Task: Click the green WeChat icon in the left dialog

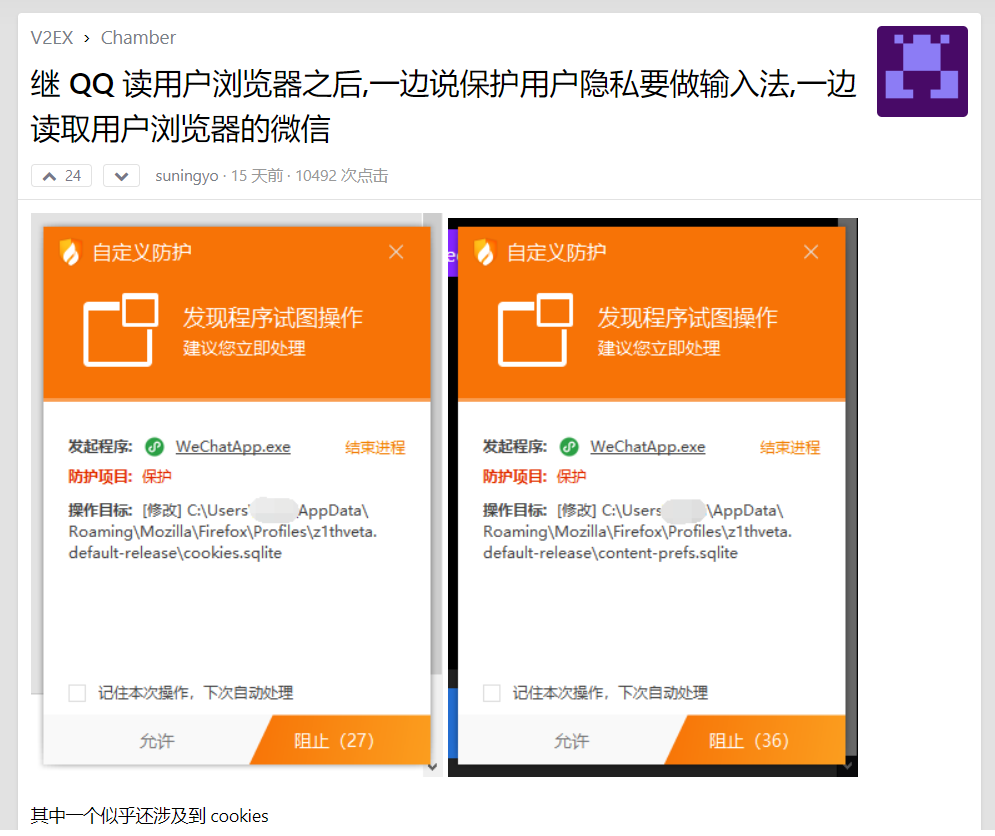Action: pos(154,447)
